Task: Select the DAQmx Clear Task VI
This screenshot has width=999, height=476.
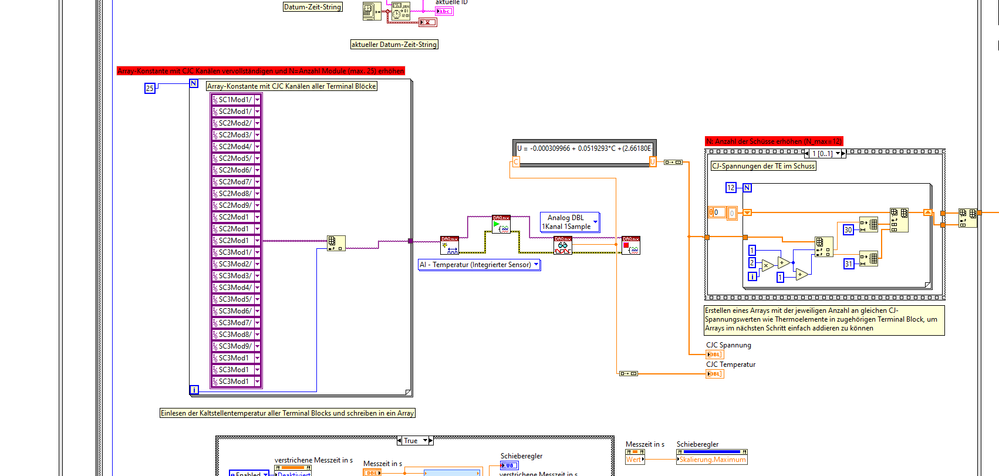Action: pyautogui.click(x=631, y=245)
